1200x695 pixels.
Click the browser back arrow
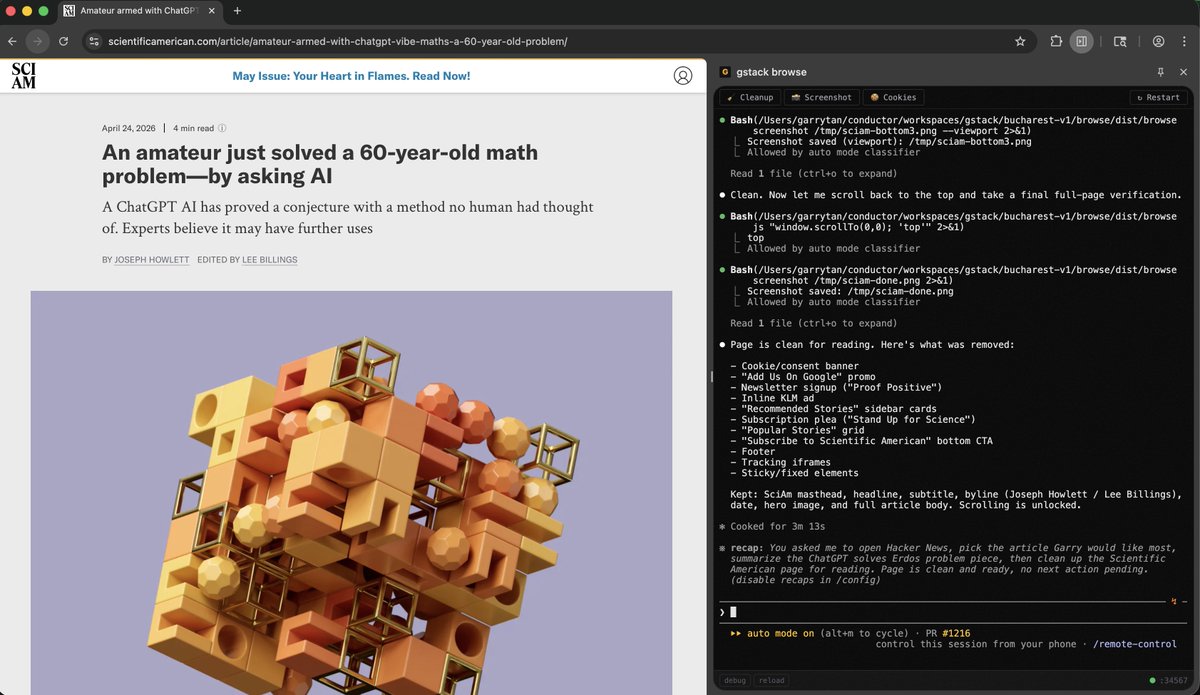(x=12, y=41)
